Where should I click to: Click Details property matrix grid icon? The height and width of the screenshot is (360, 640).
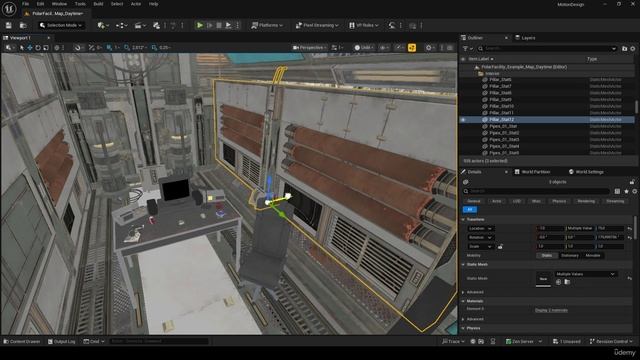point(617,191)
